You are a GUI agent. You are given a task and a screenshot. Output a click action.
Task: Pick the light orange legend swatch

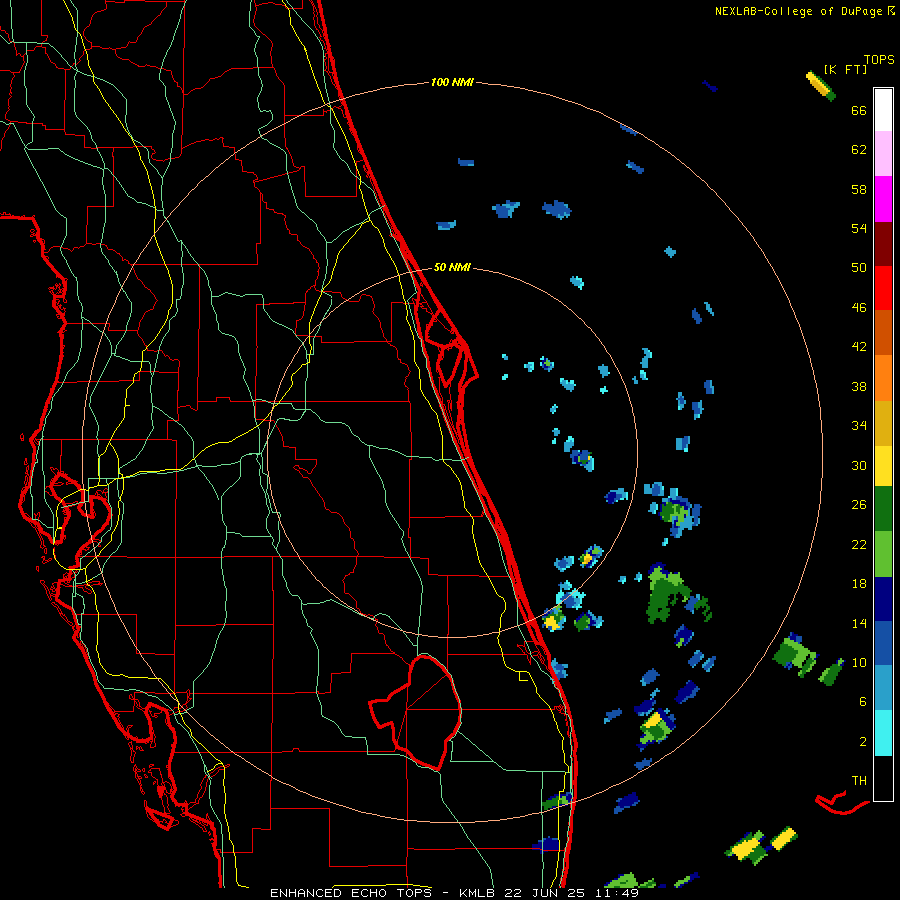pos(883,378)
